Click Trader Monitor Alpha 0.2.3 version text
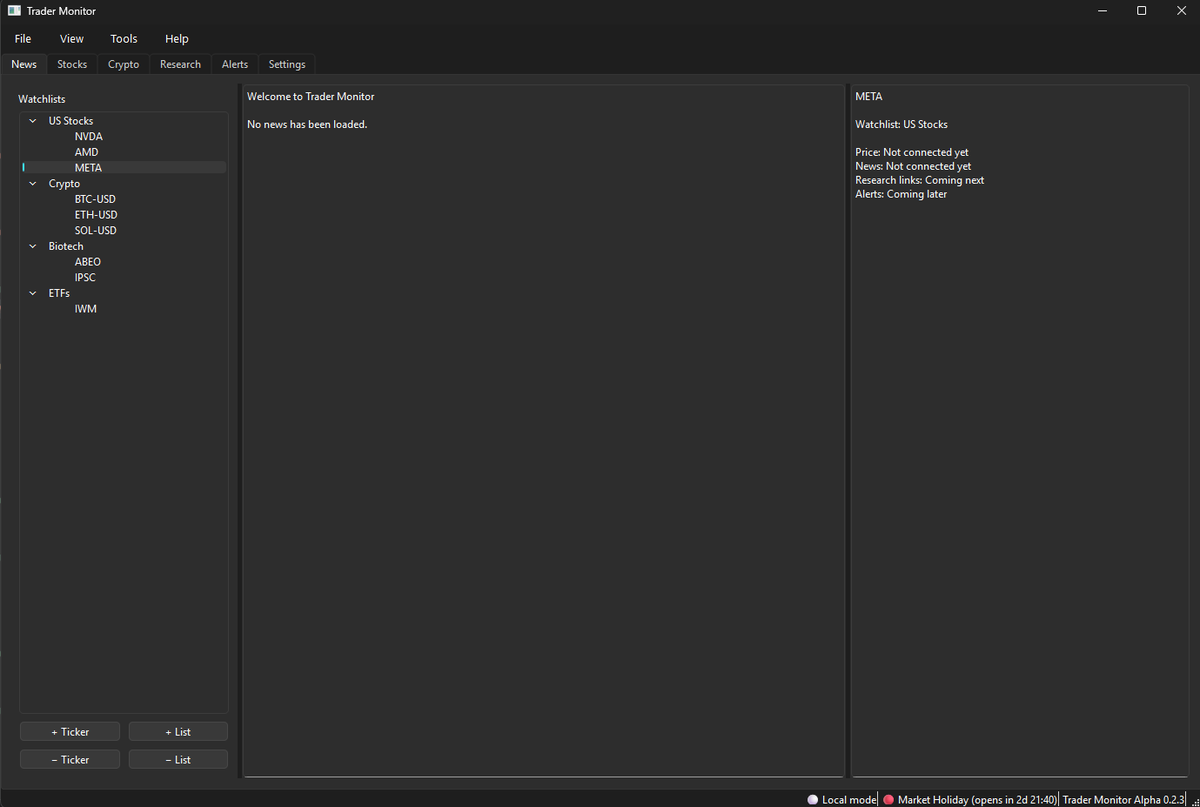The width and height of the screenshot is (1200, 807). pyautogui.click(x=1124, y=800)
